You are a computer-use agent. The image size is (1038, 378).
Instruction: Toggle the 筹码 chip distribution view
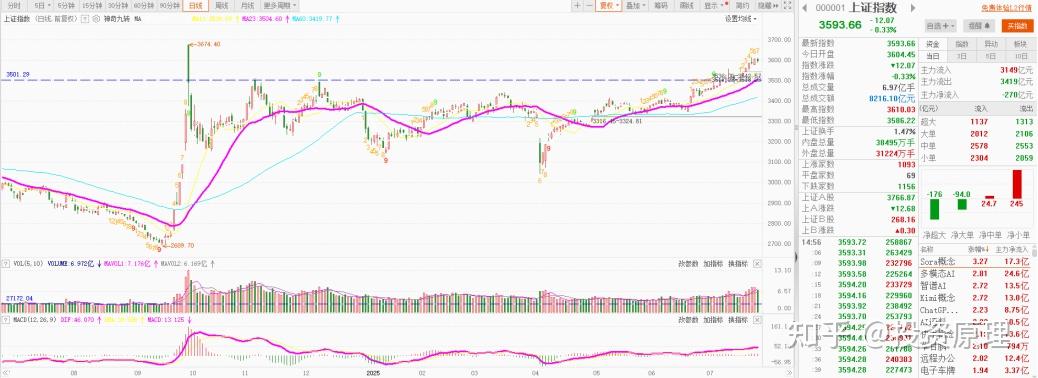pyautogui.click(x=661, y=5)
